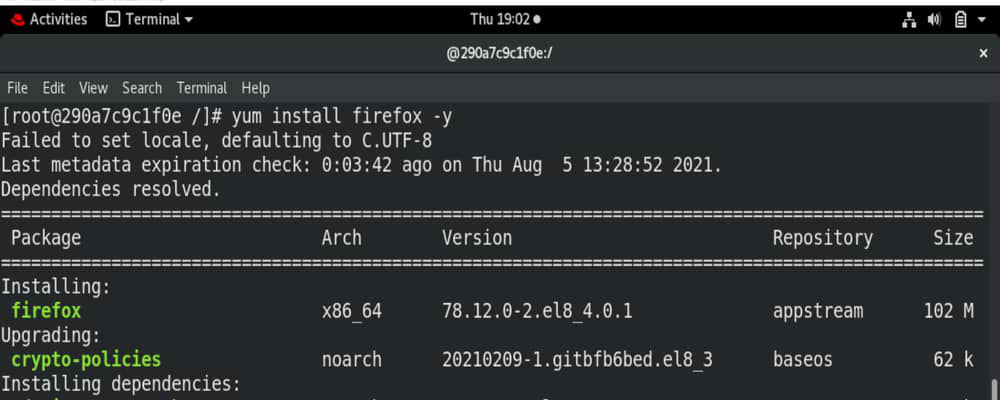Screen dimensions: 1000x400
Task: Open the View menu
Action: pos(94,88)
